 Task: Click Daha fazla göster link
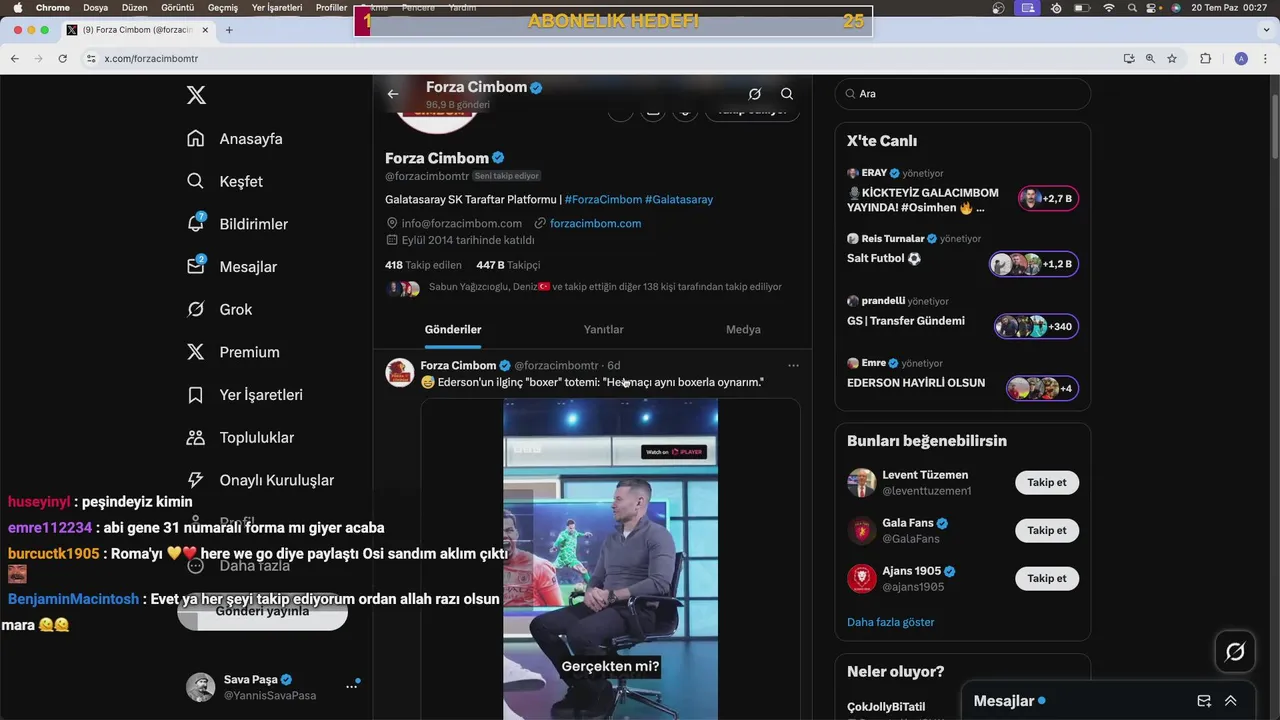890,622
